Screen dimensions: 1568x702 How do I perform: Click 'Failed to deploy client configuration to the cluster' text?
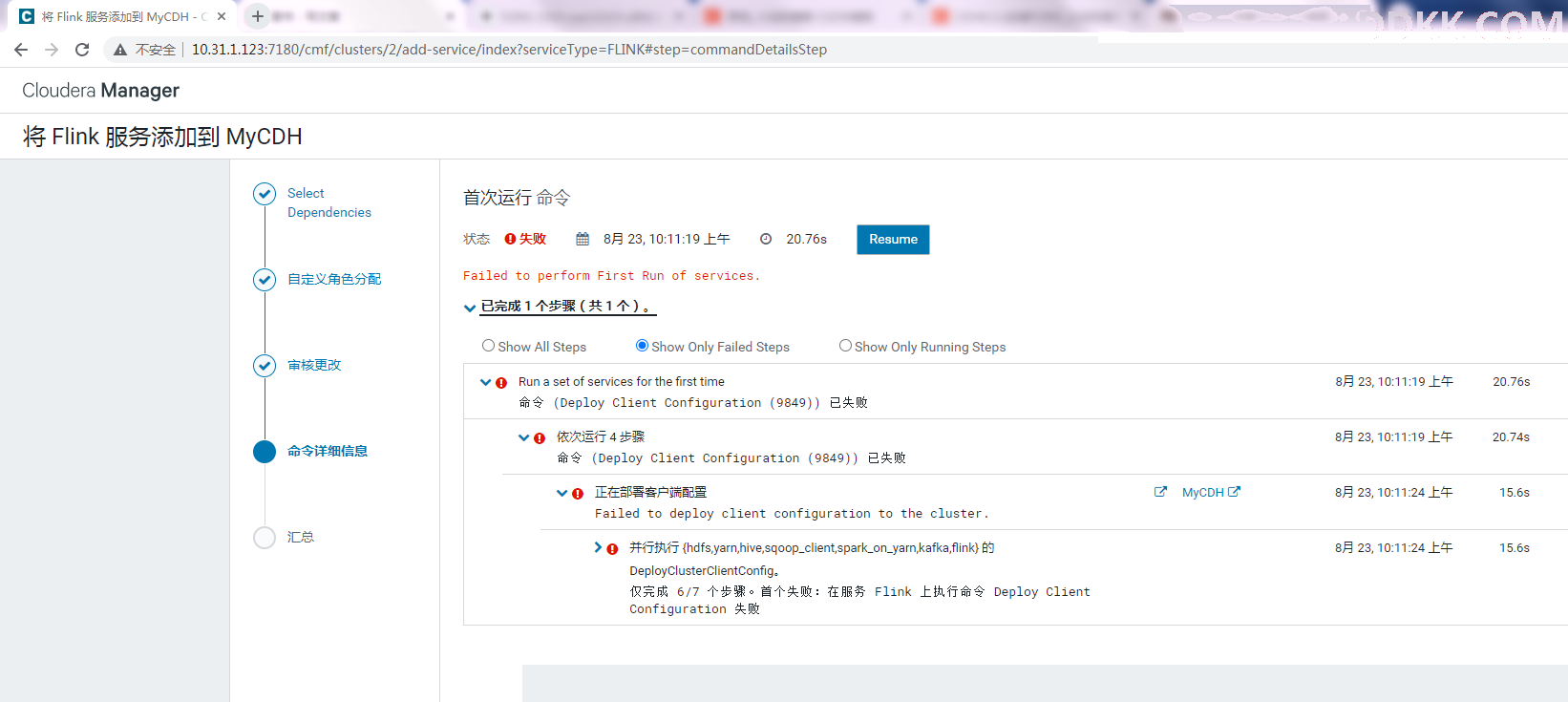coord(792,514)
